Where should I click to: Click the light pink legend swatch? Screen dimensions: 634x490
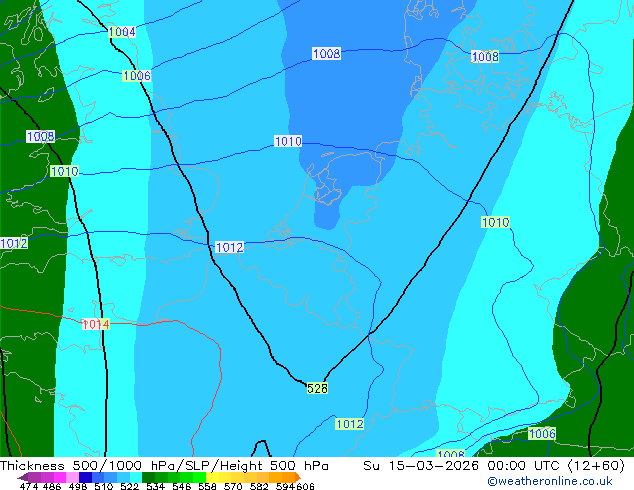72,477
